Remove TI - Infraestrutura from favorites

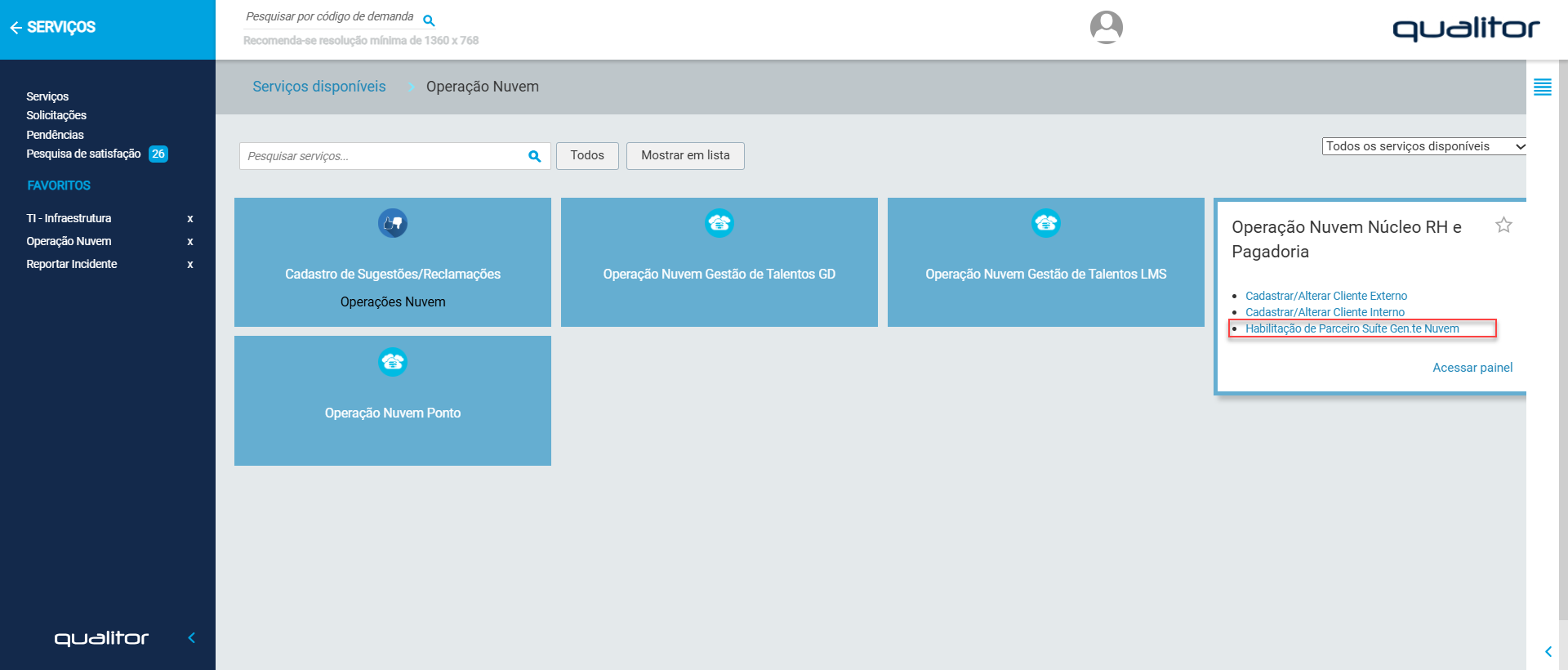(x=190, y=218)
